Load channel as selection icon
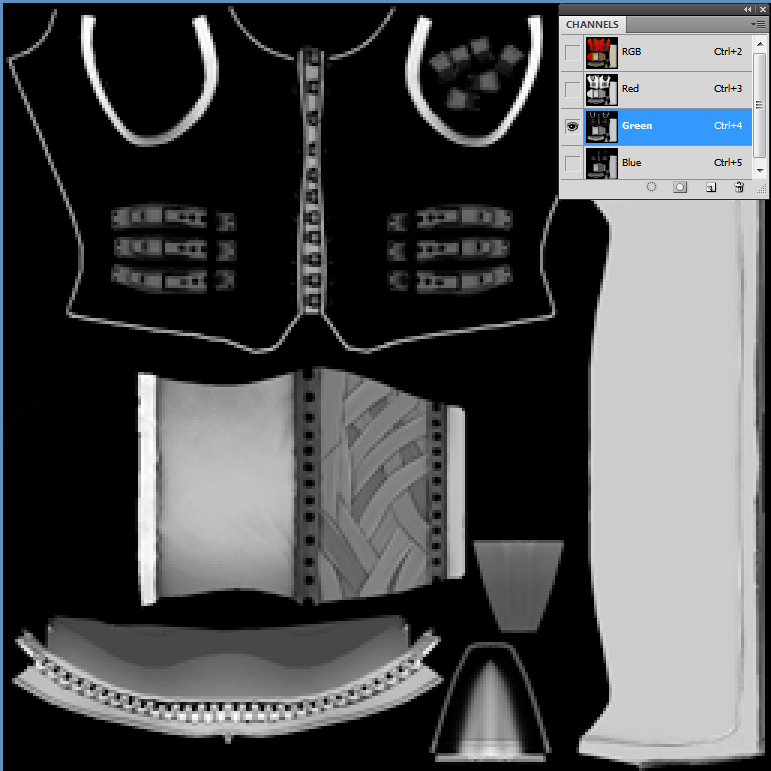771x771 pixels. (x=651, y=187)
